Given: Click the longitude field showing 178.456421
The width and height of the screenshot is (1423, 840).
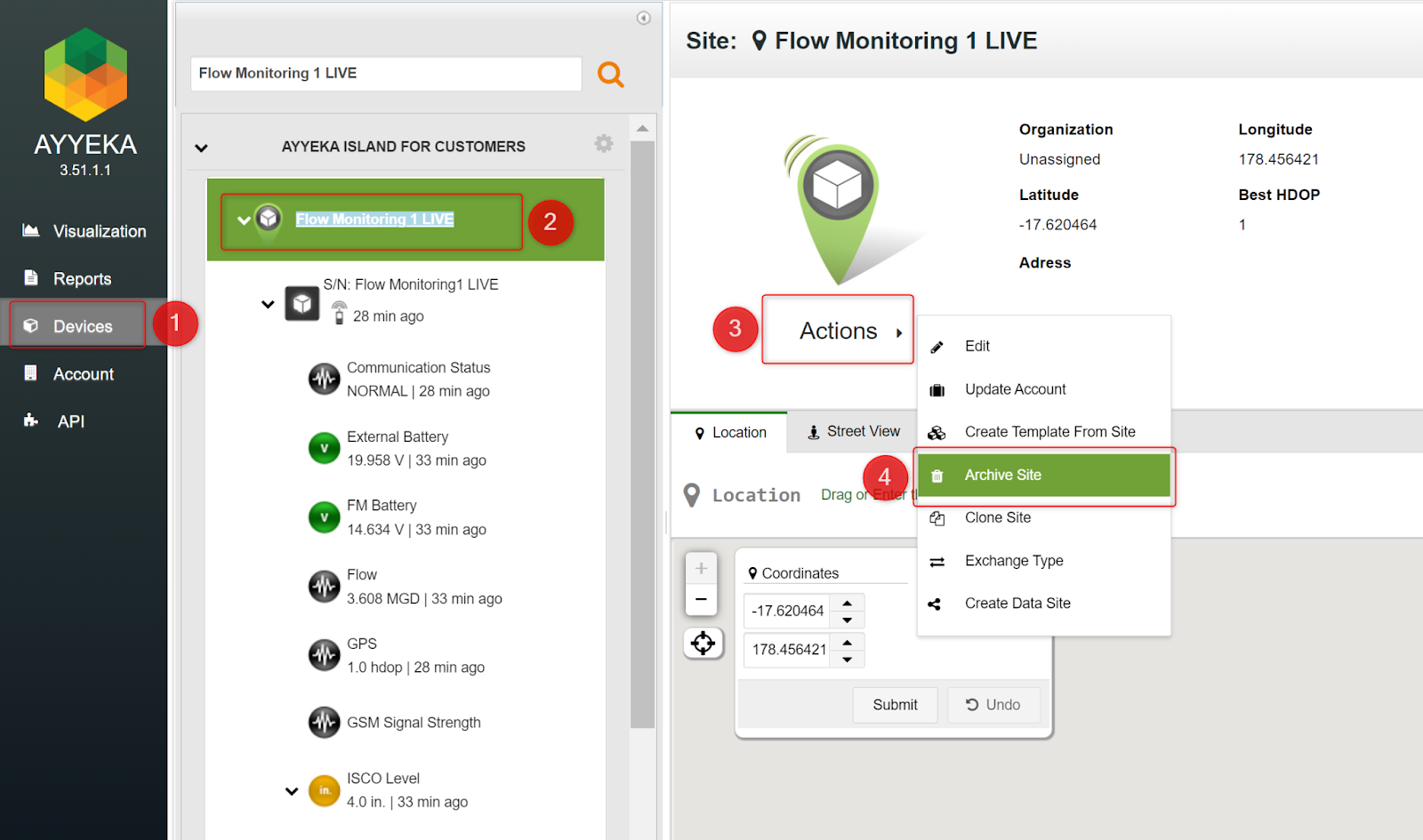Looking at the screenshot, I should pos(789,650).
